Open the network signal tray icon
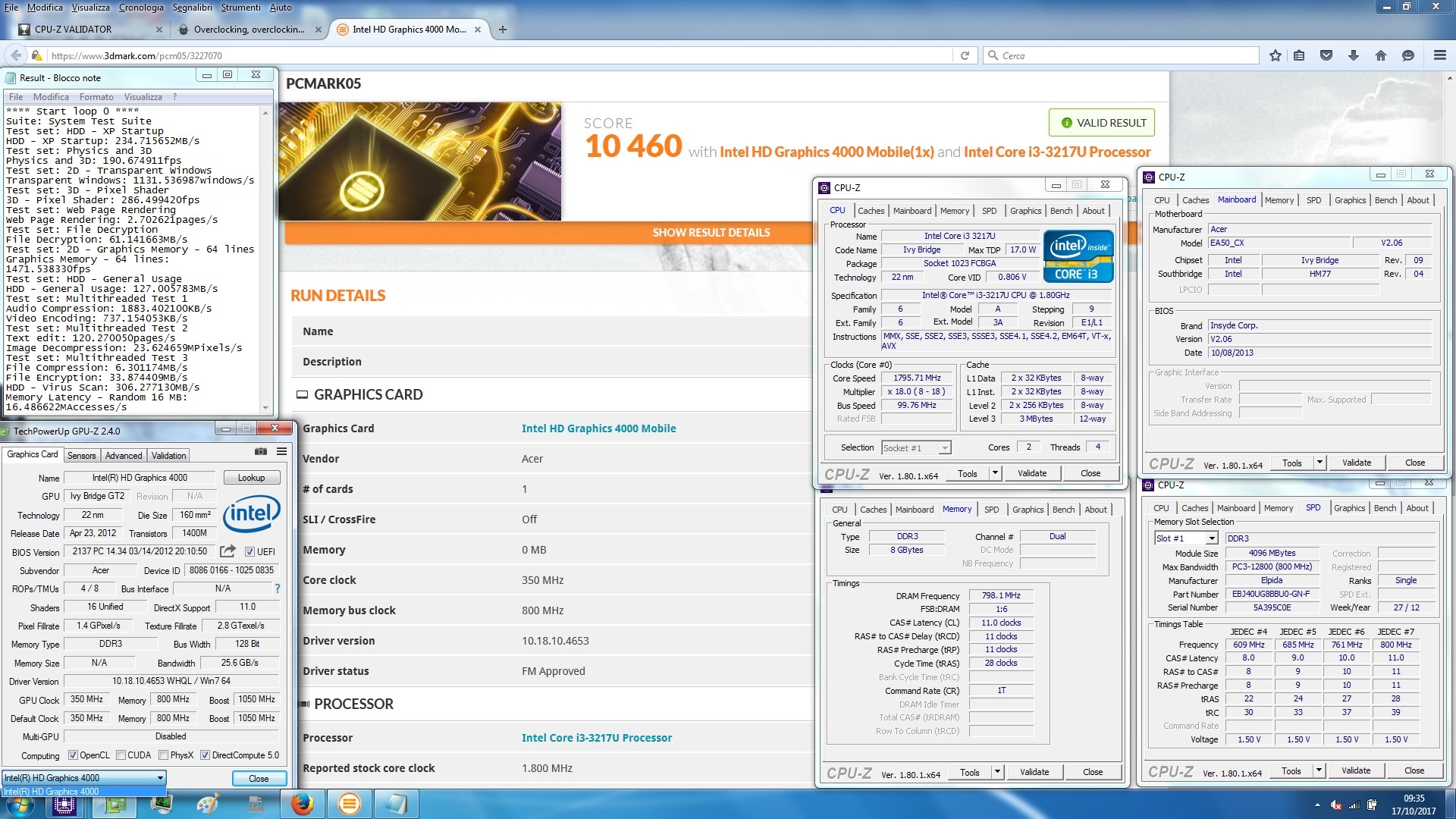This screenshot has height=819, width=1456. pyautogui.click(x=1354, y=805)
